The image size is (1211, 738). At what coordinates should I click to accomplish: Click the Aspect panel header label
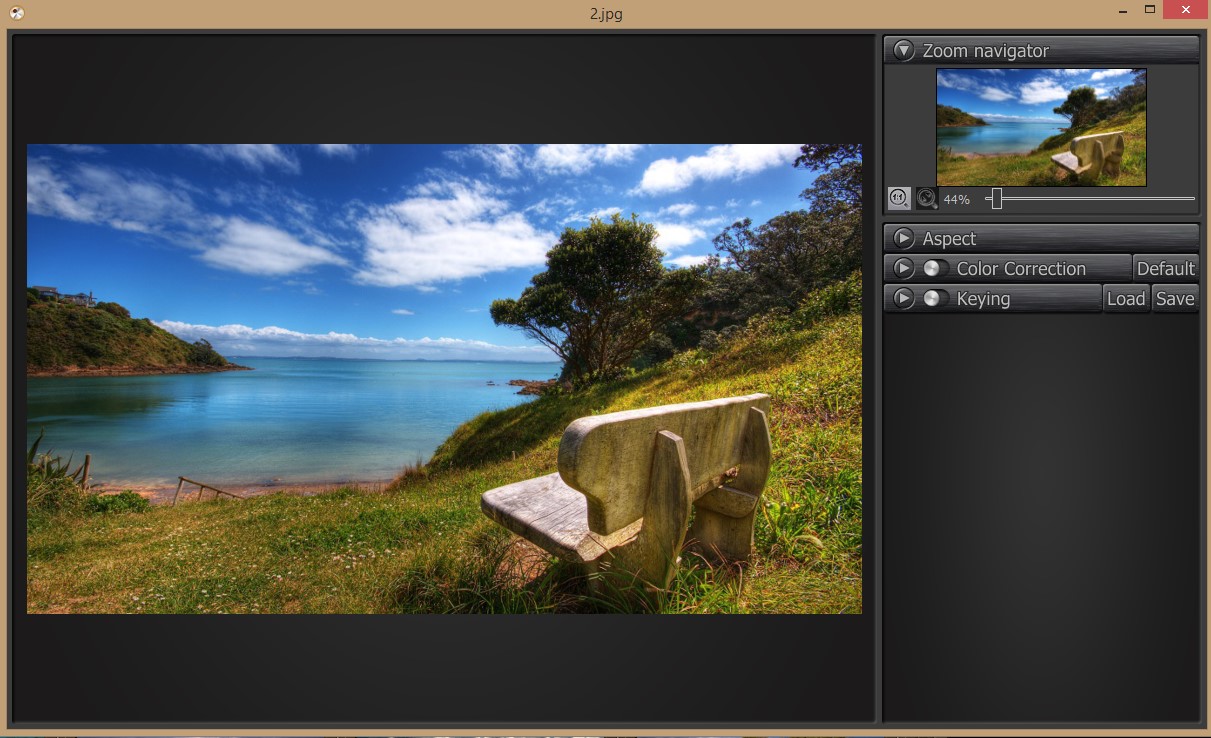(x=949, y=239)
